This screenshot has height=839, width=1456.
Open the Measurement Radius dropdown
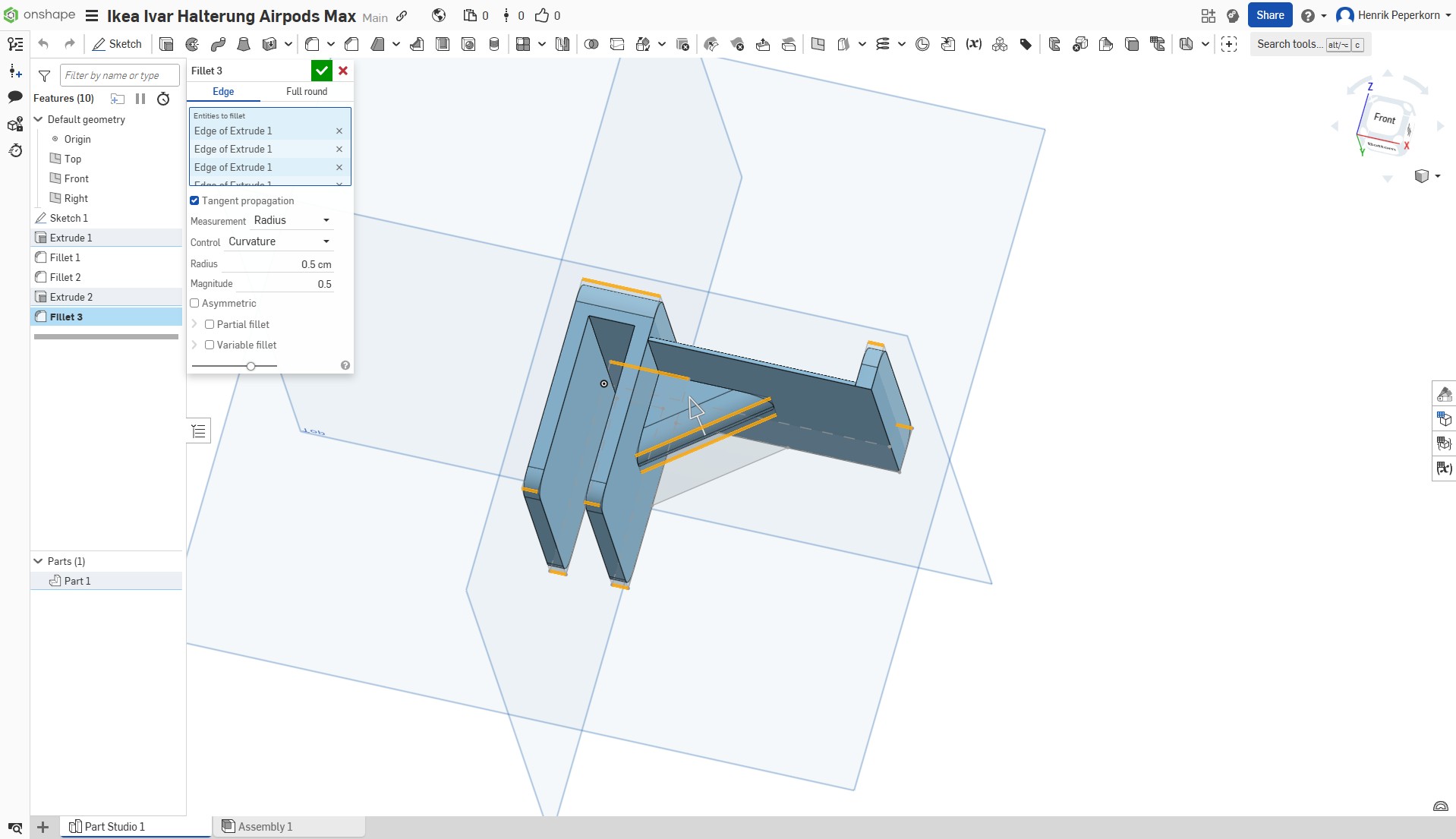[x=292, y=220]
